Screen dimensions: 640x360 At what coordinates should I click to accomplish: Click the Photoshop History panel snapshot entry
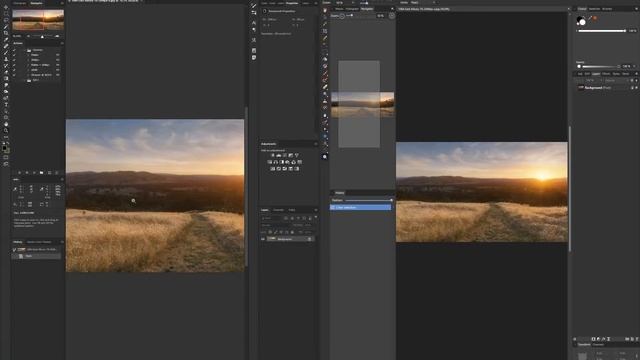tap(36, 249)
